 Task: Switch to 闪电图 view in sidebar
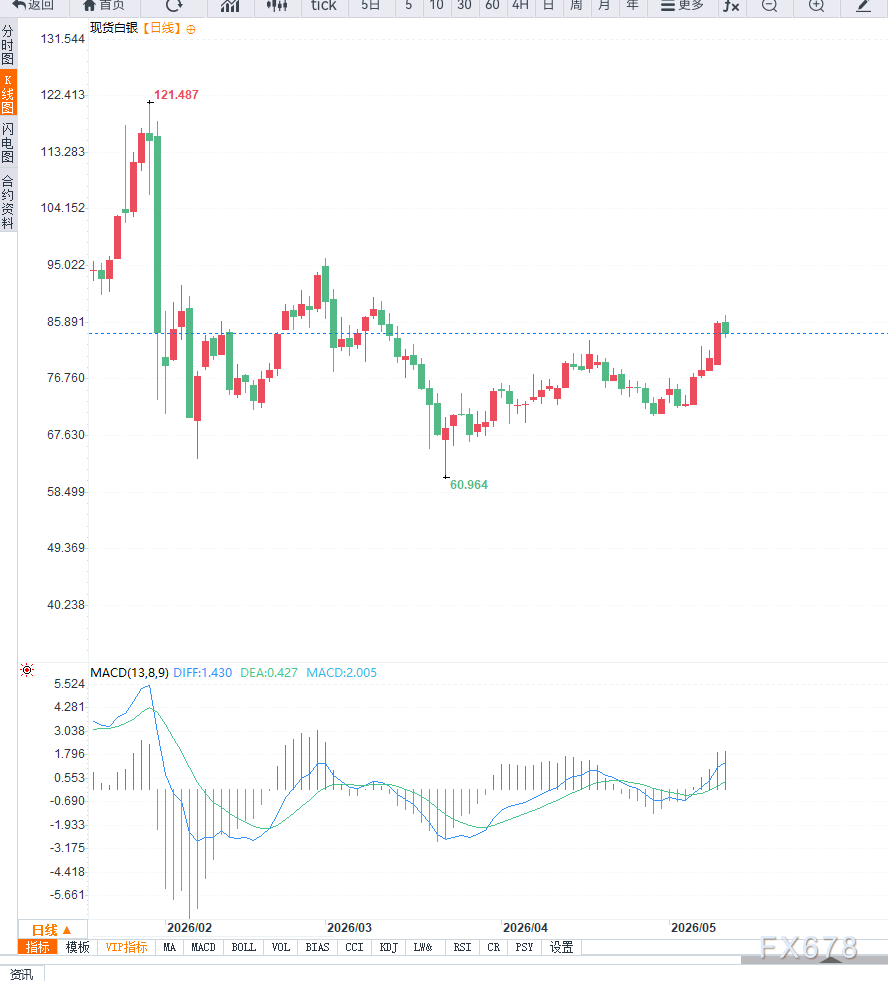(8, 143)
